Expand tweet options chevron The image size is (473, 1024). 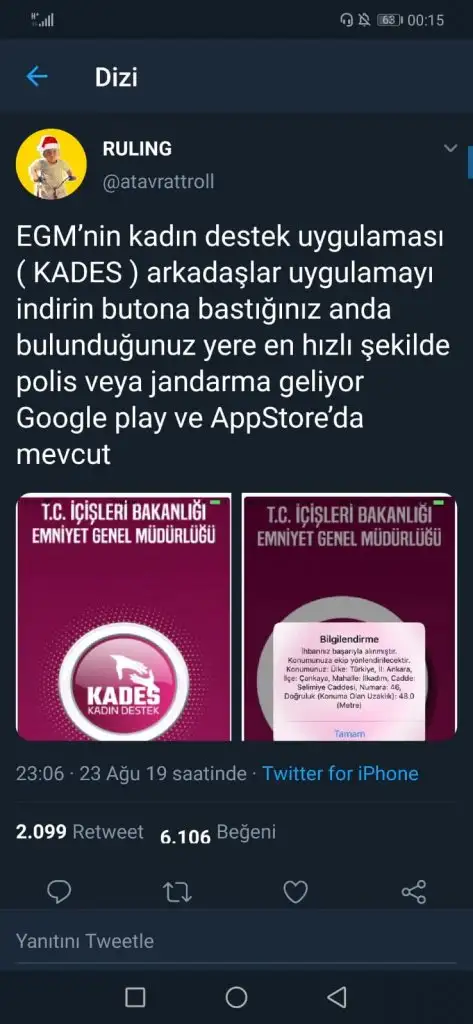pos(451,148)
